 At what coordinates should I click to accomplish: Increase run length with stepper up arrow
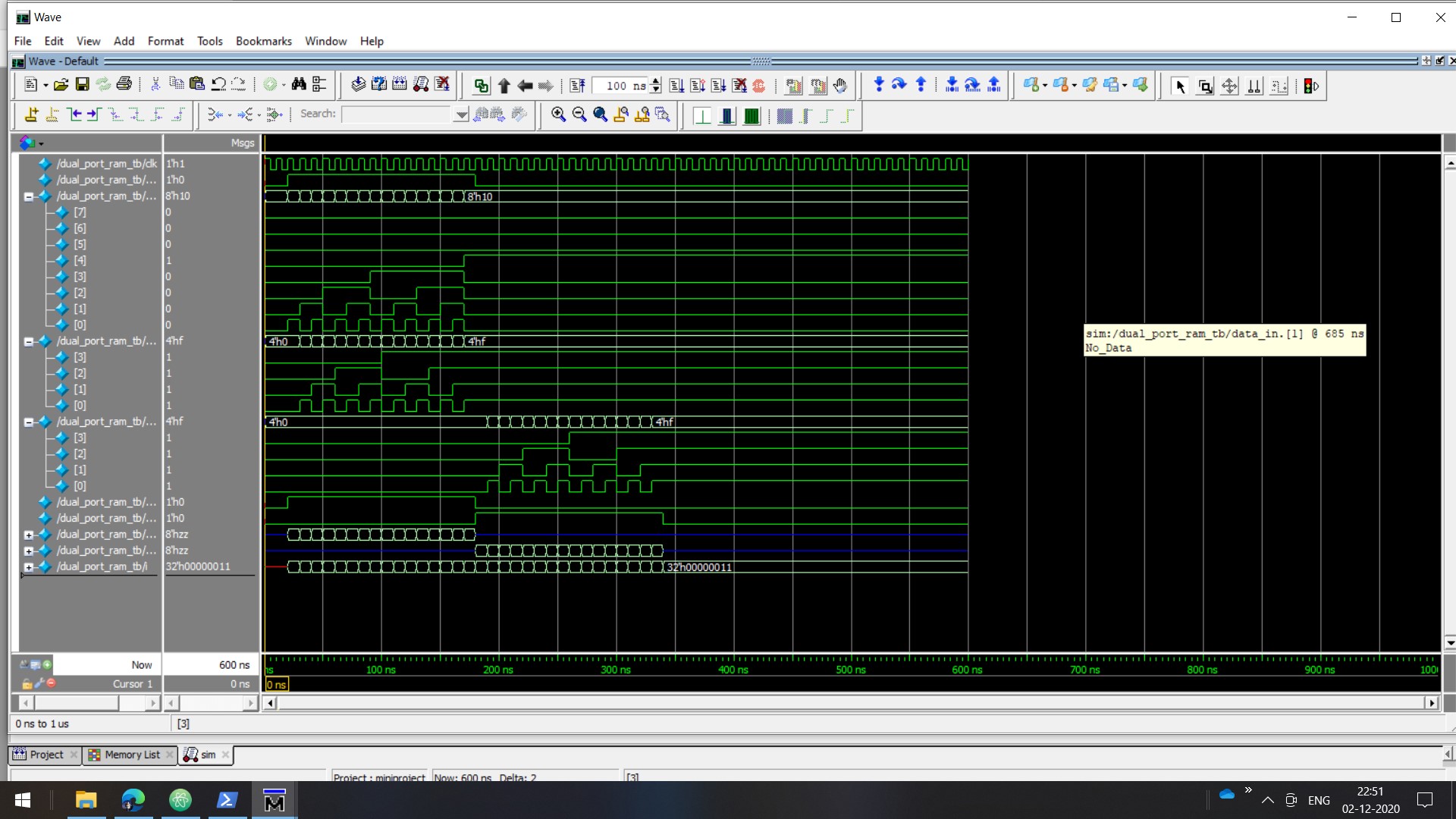656,81
